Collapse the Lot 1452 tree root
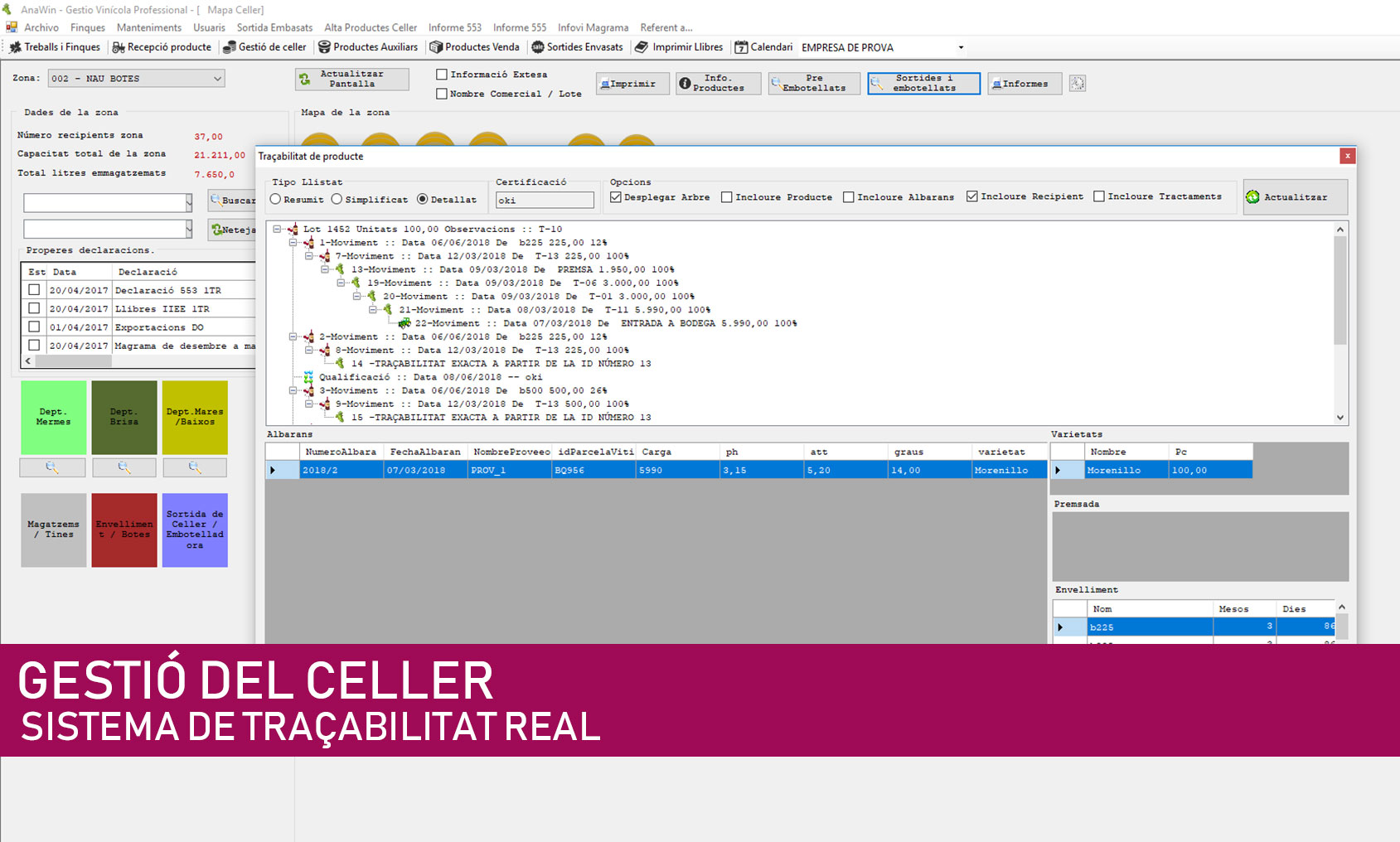 tap(277, 230)
